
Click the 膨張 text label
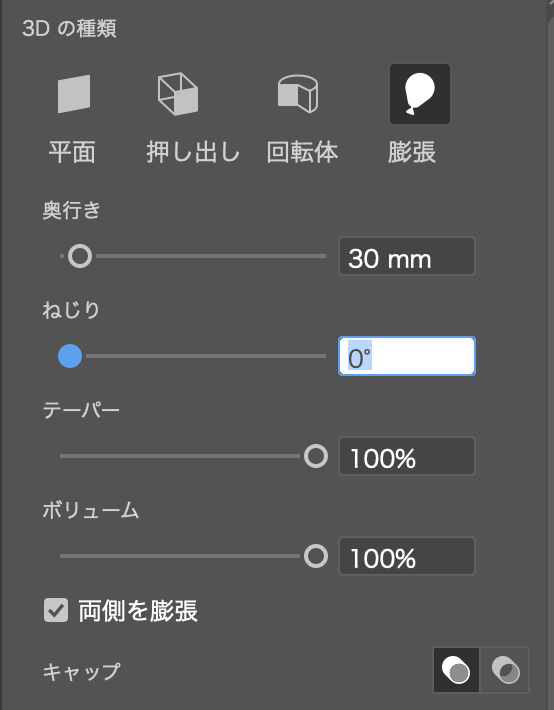(412, 152)
